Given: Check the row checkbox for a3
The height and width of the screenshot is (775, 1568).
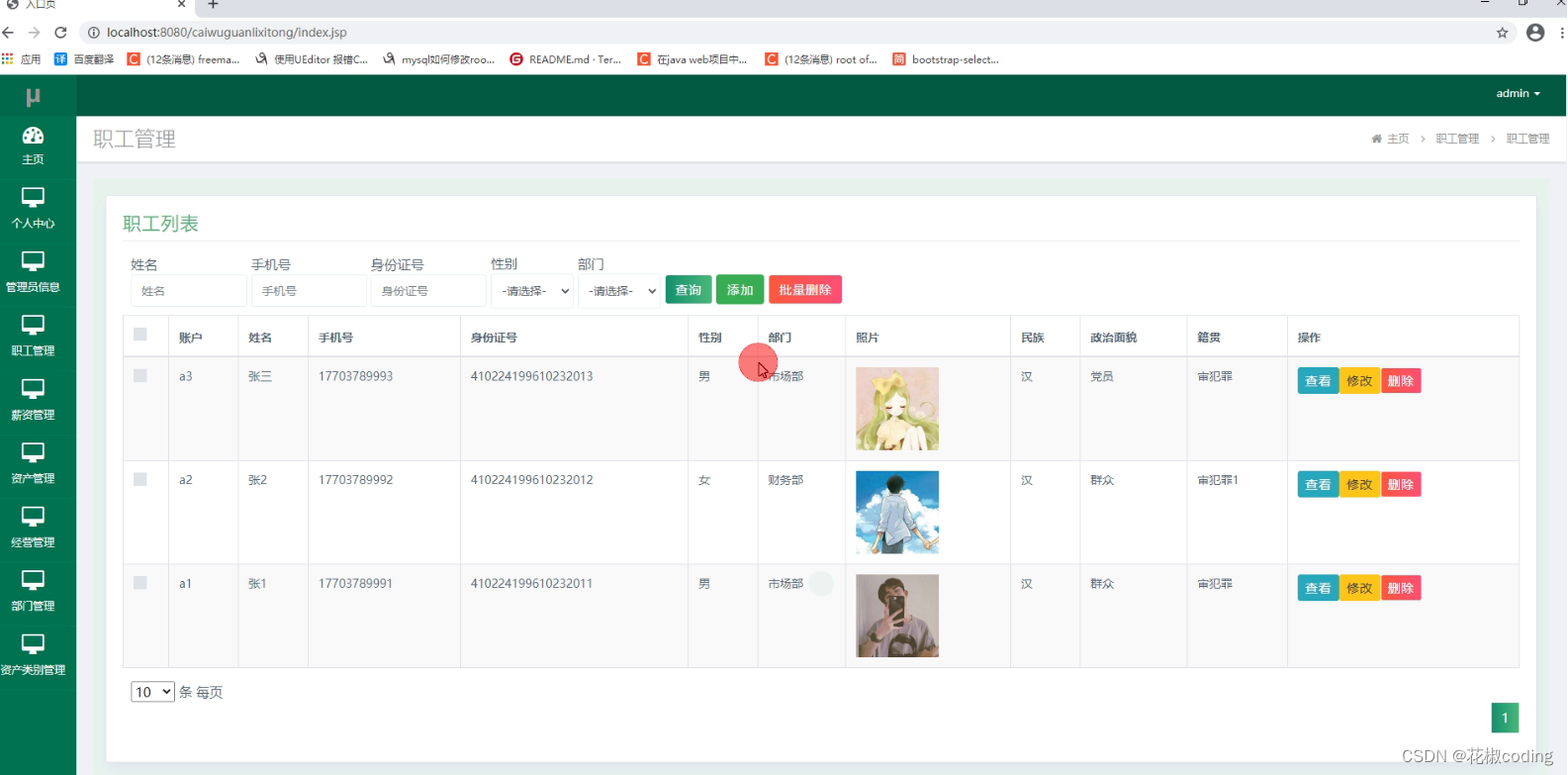Looking at the screenshot, I should coord(140,376).
